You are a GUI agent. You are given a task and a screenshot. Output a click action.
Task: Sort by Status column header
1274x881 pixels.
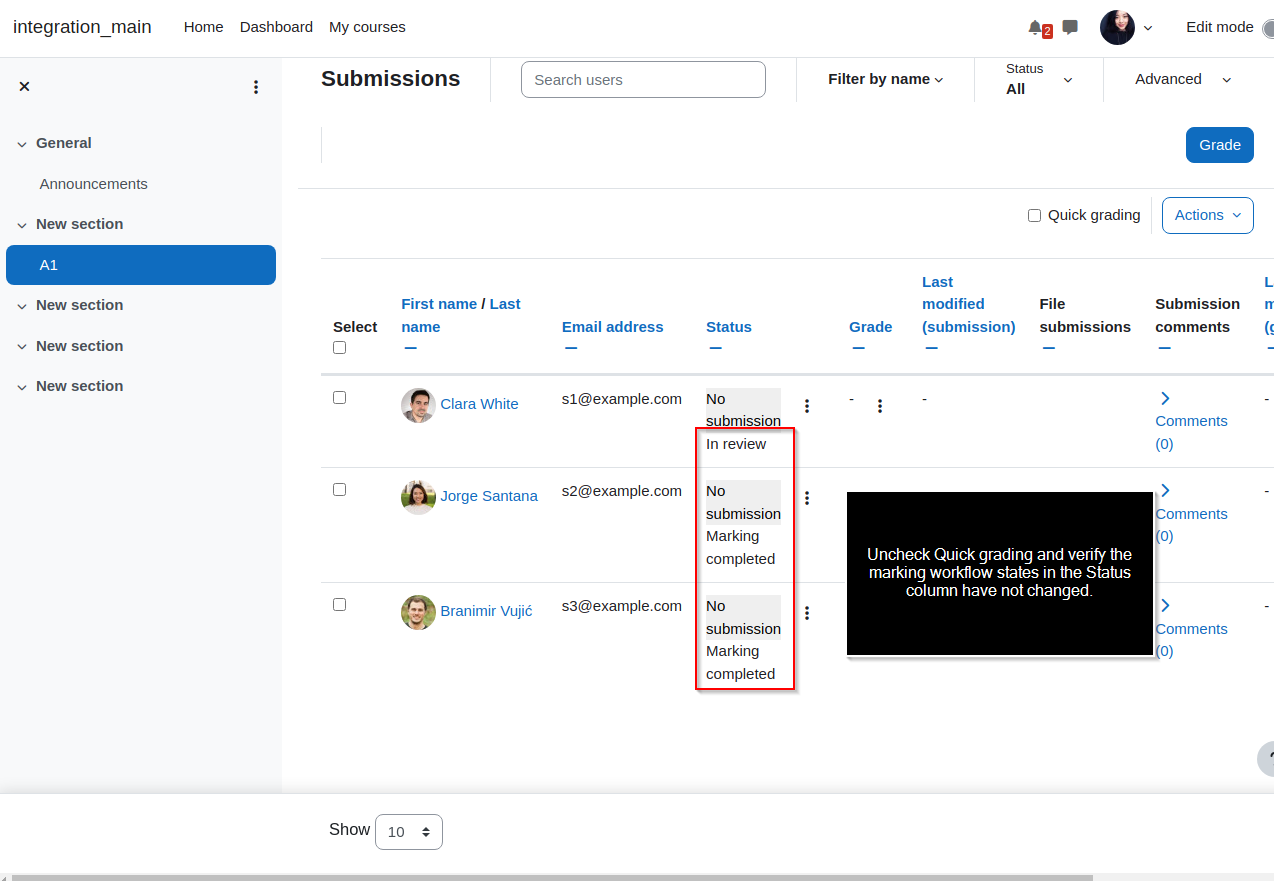click(x=729, y=327)
